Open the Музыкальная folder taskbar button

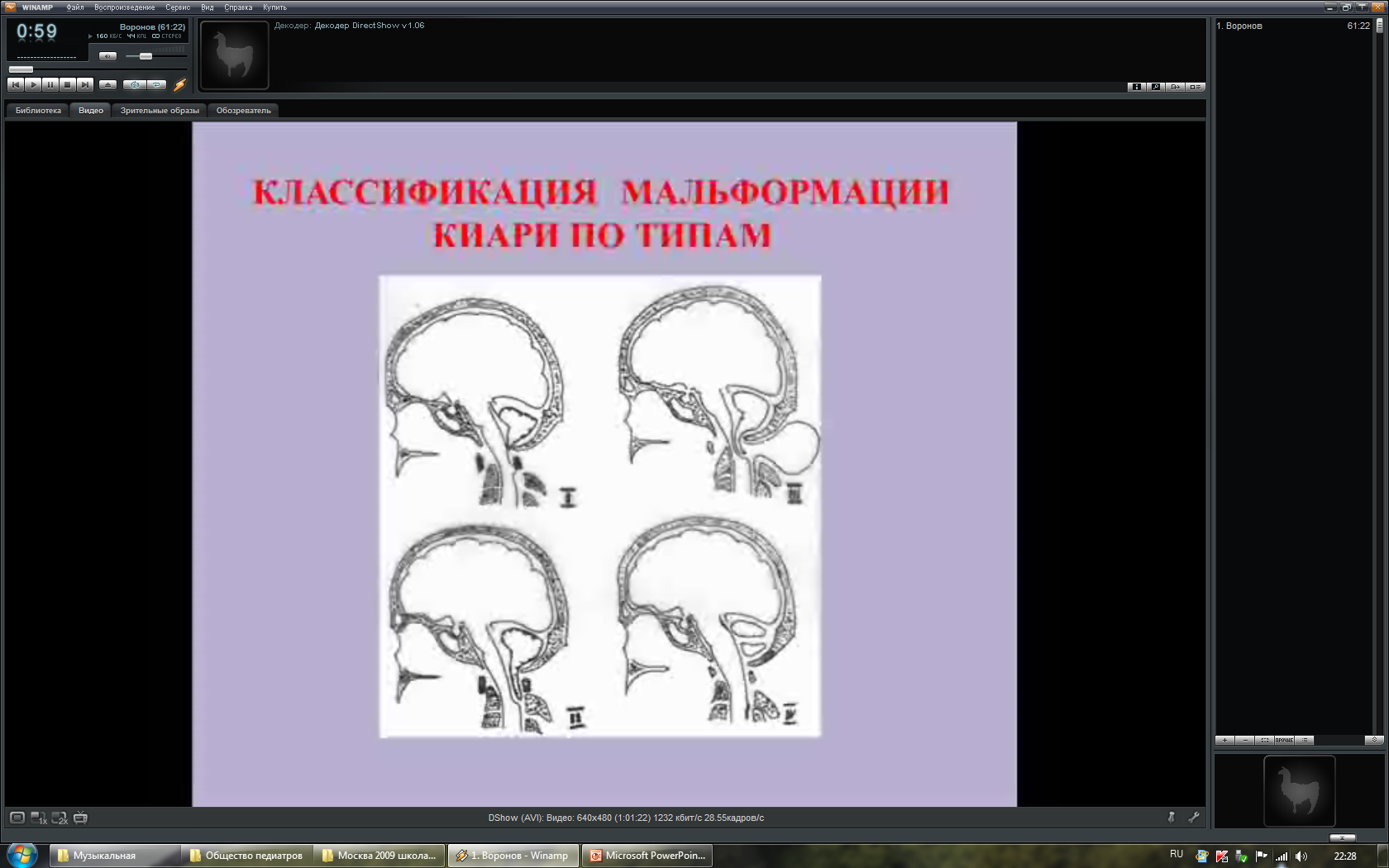point(115,856)
